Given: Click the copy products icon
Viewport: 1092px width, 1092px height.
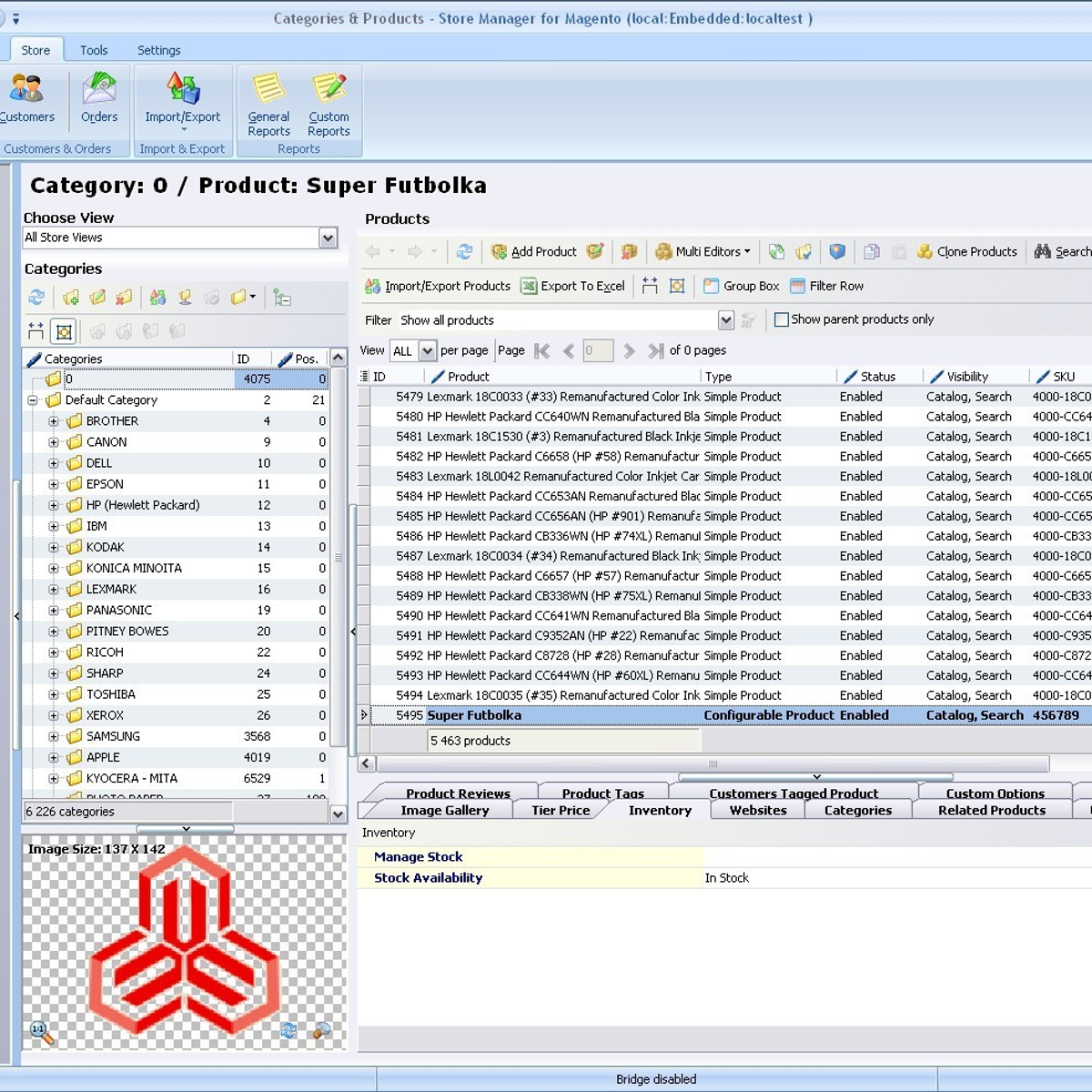Looking at the screenshot, I should click(x=872, y=252).
